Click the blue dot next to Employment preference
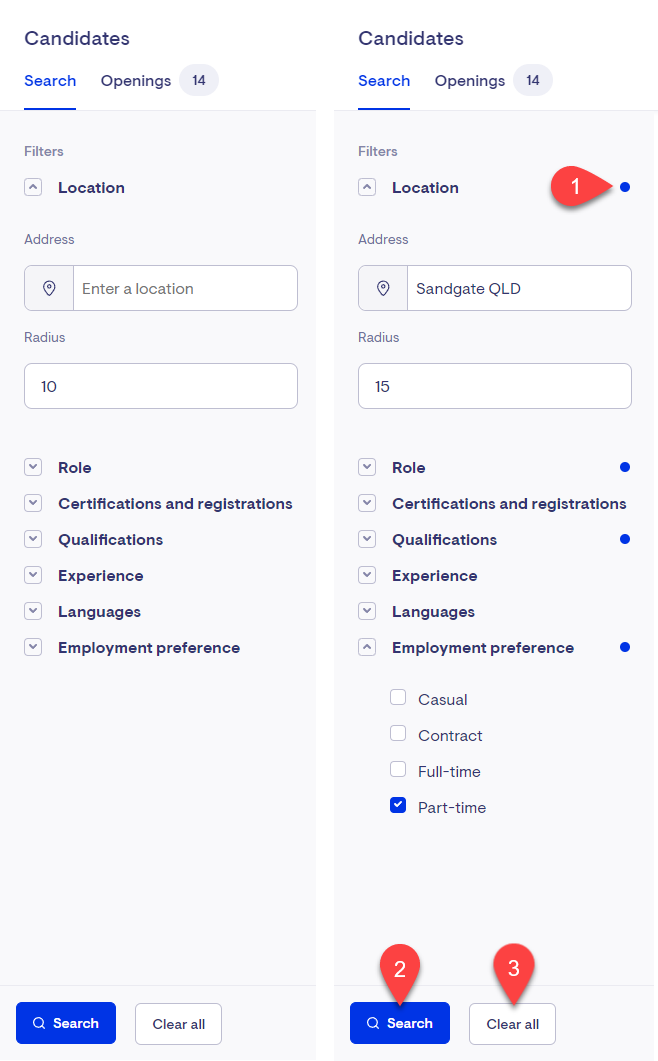 click(x=625, y=648)
